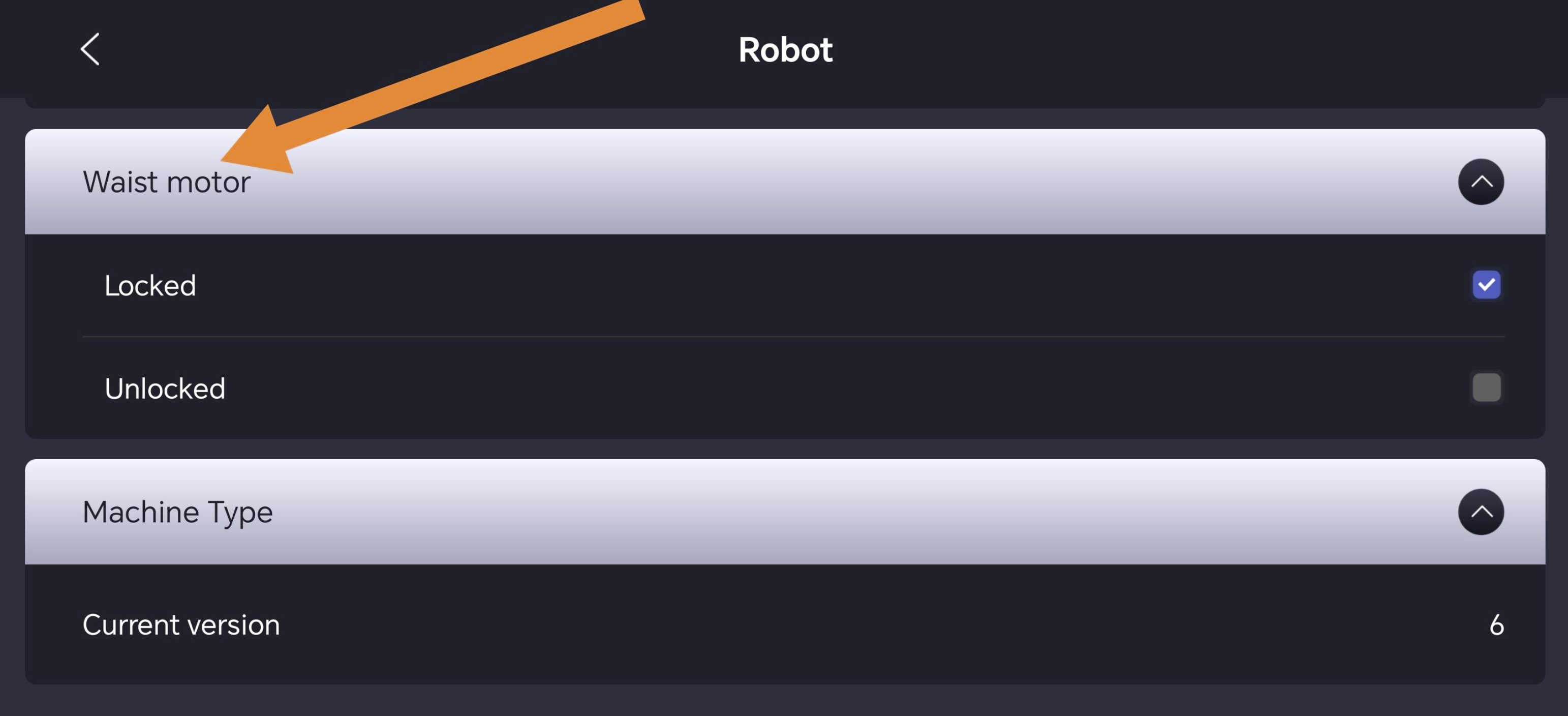Tap the partially hidden card above Waist motor
Screen dimensions: 1568x716
point(785,103)
